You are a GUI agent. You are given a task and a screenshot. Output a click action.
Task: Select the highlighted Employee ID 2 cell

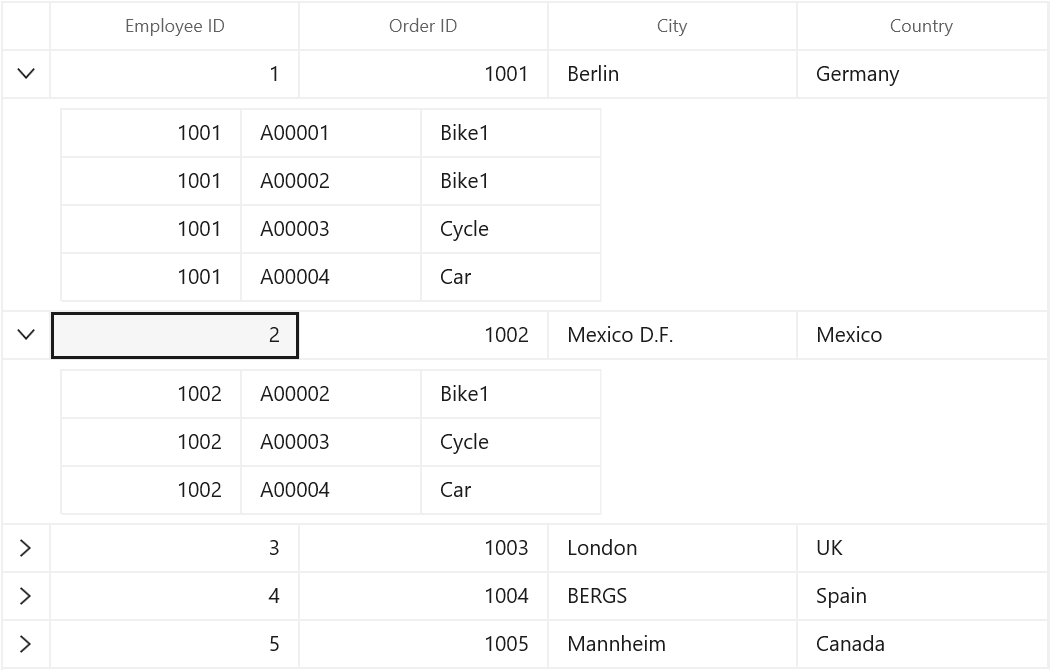tap(175, 335)
